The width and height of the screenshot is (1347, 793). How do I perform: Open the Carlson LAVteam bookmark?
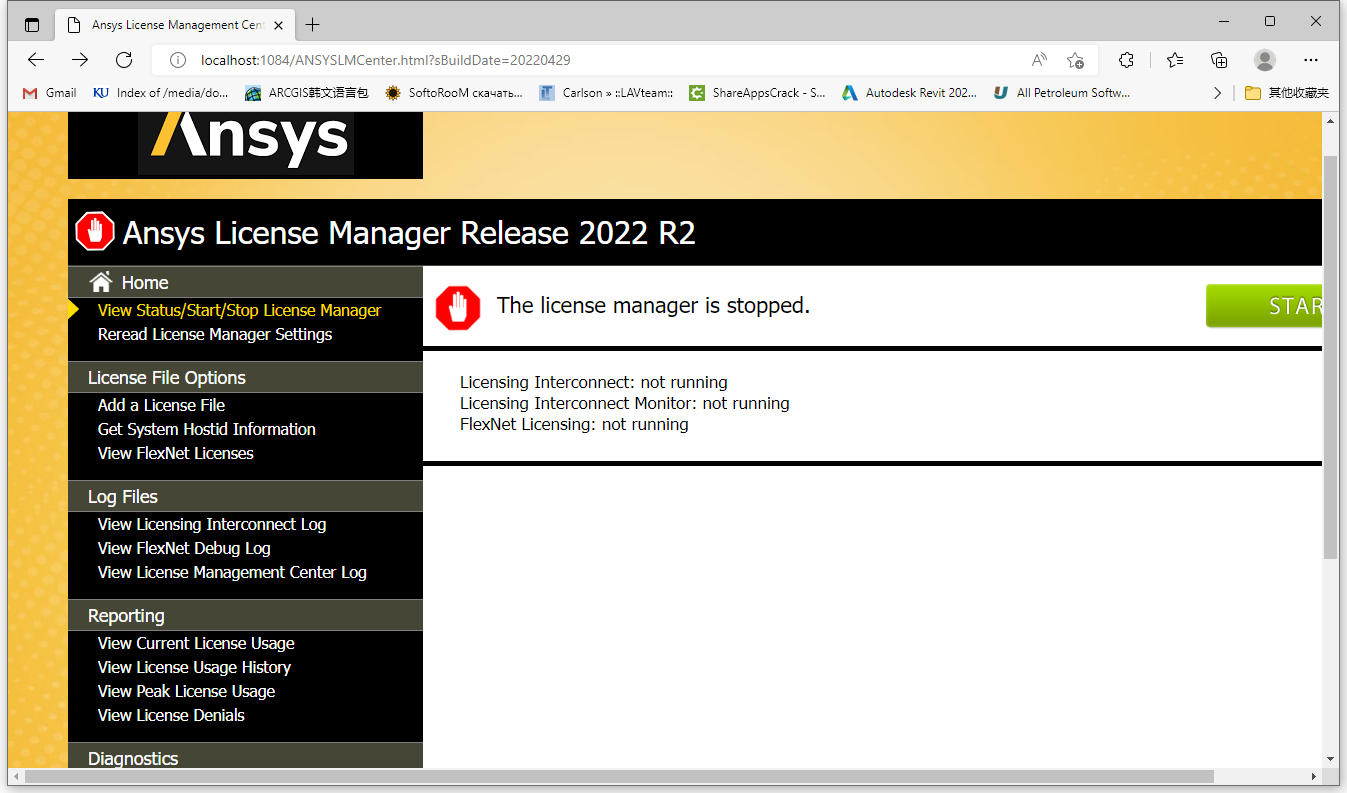click(606, 93)
